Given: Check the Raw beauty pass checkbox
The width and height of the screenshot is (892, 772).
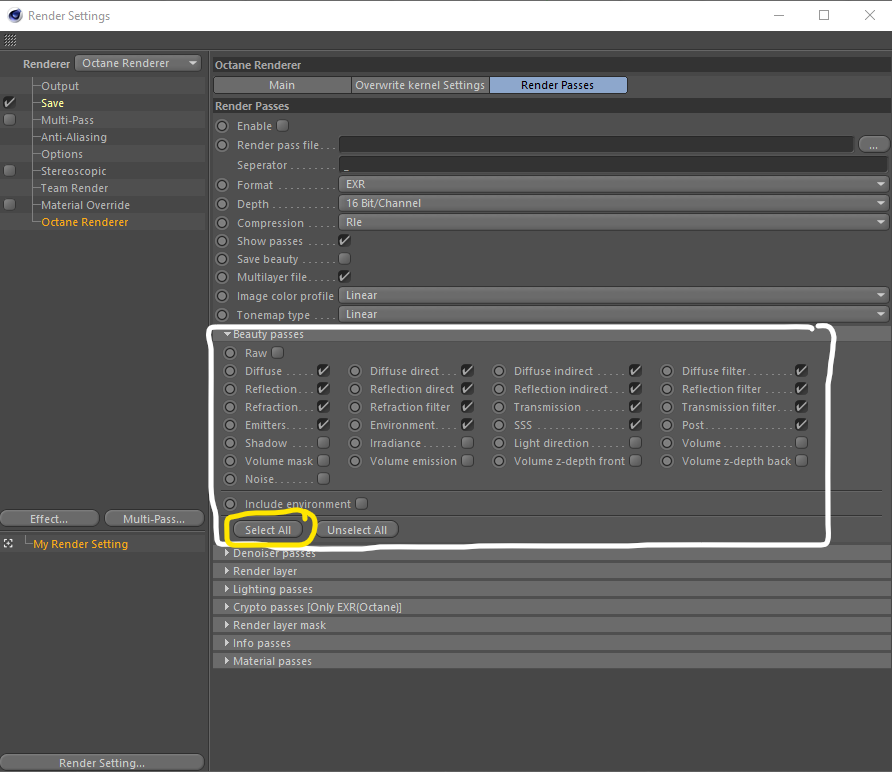Looking at the screenshot, I should click(x=278, y=353).
